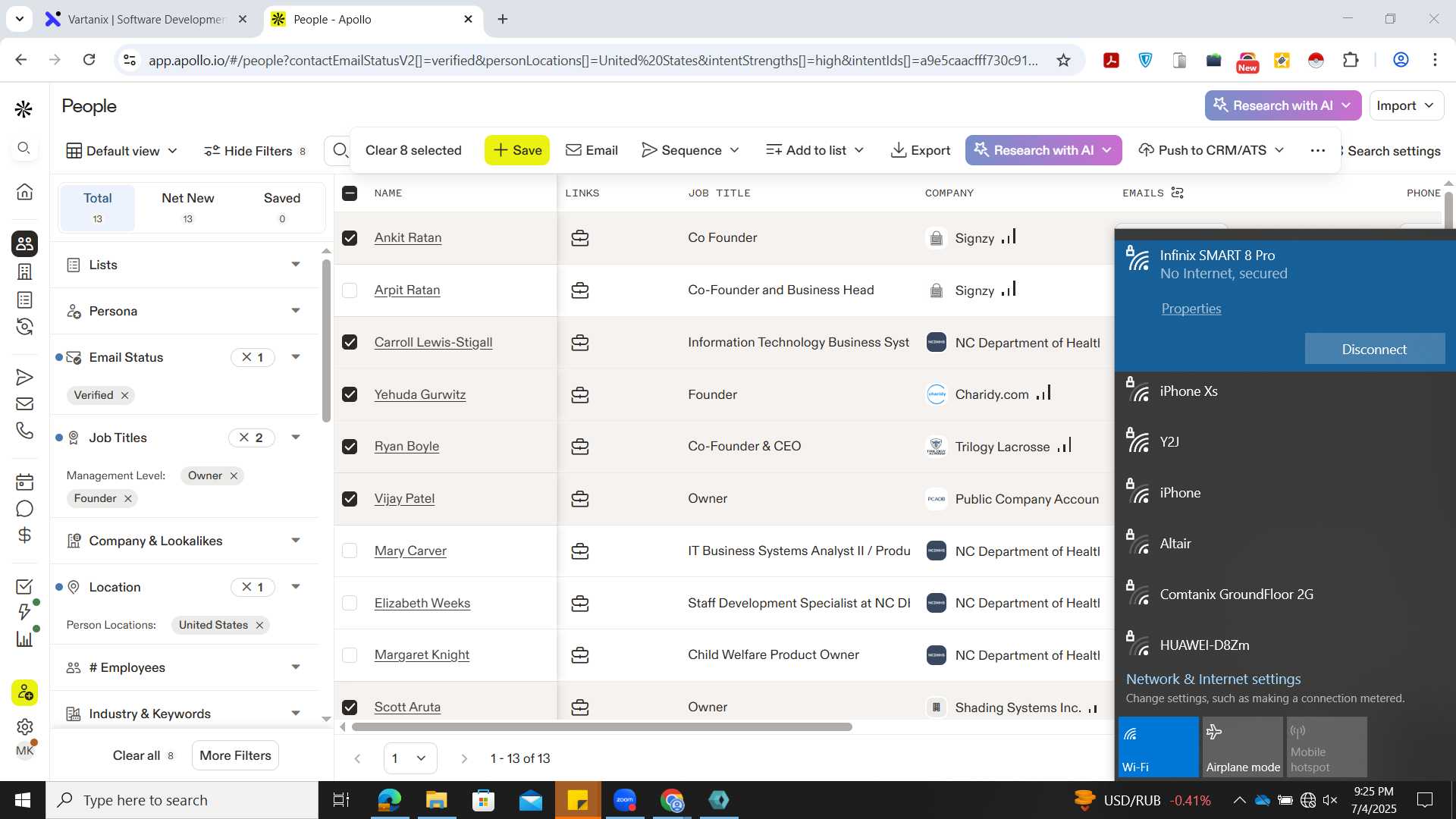This screenshot has width=1456, height=819.
Task: Open the Tasks checkbox icon in sidebar
Action: (24, 586)
